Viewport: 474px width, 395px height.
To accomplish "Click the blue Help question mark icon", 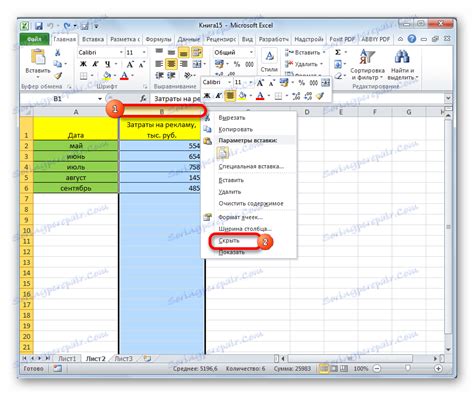I will [412, 39].
